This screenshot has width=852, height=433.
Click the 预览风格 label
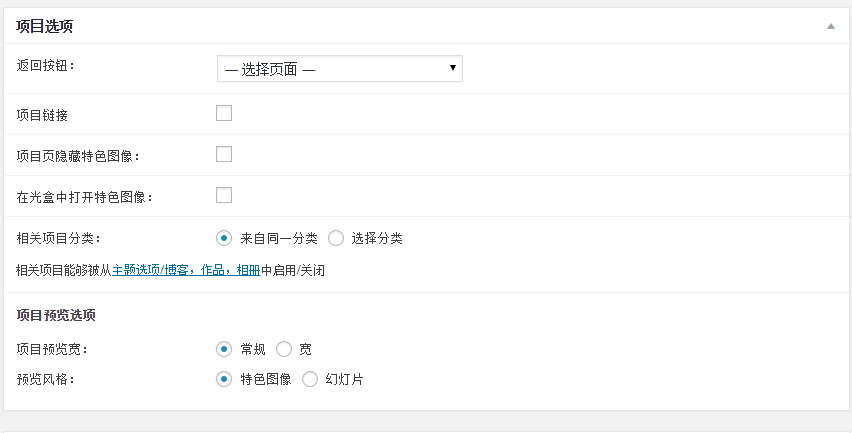point(46,379)
